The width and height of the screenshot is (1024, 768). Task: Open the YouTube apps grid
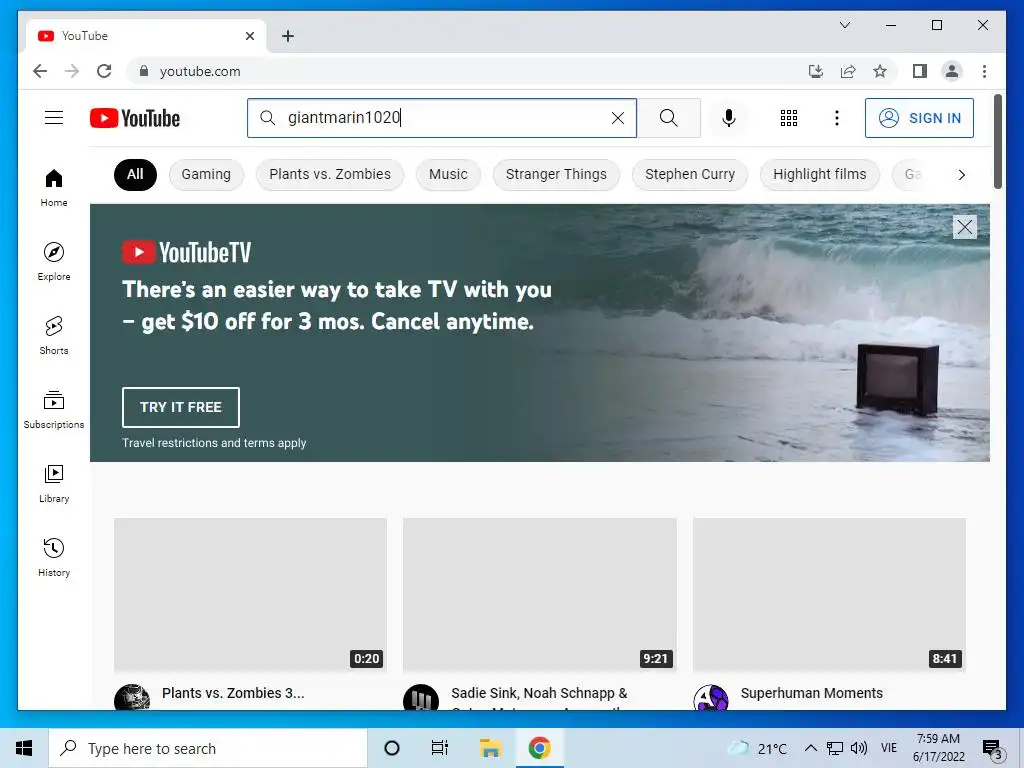point(788,118)
